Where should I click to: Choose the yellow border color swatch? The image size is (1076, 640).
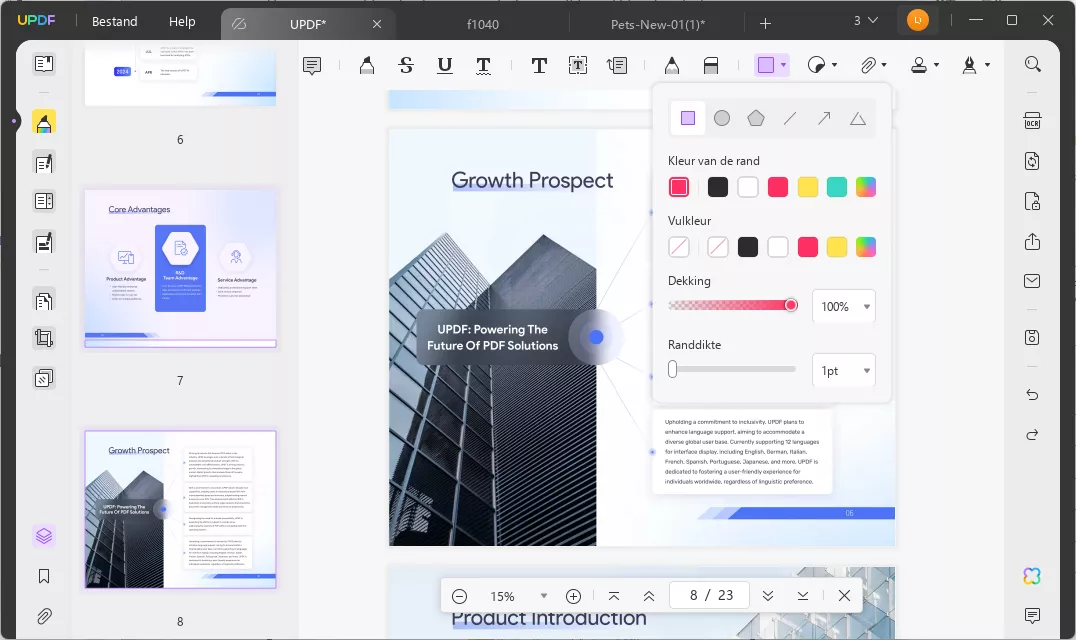tap(808, 187)
